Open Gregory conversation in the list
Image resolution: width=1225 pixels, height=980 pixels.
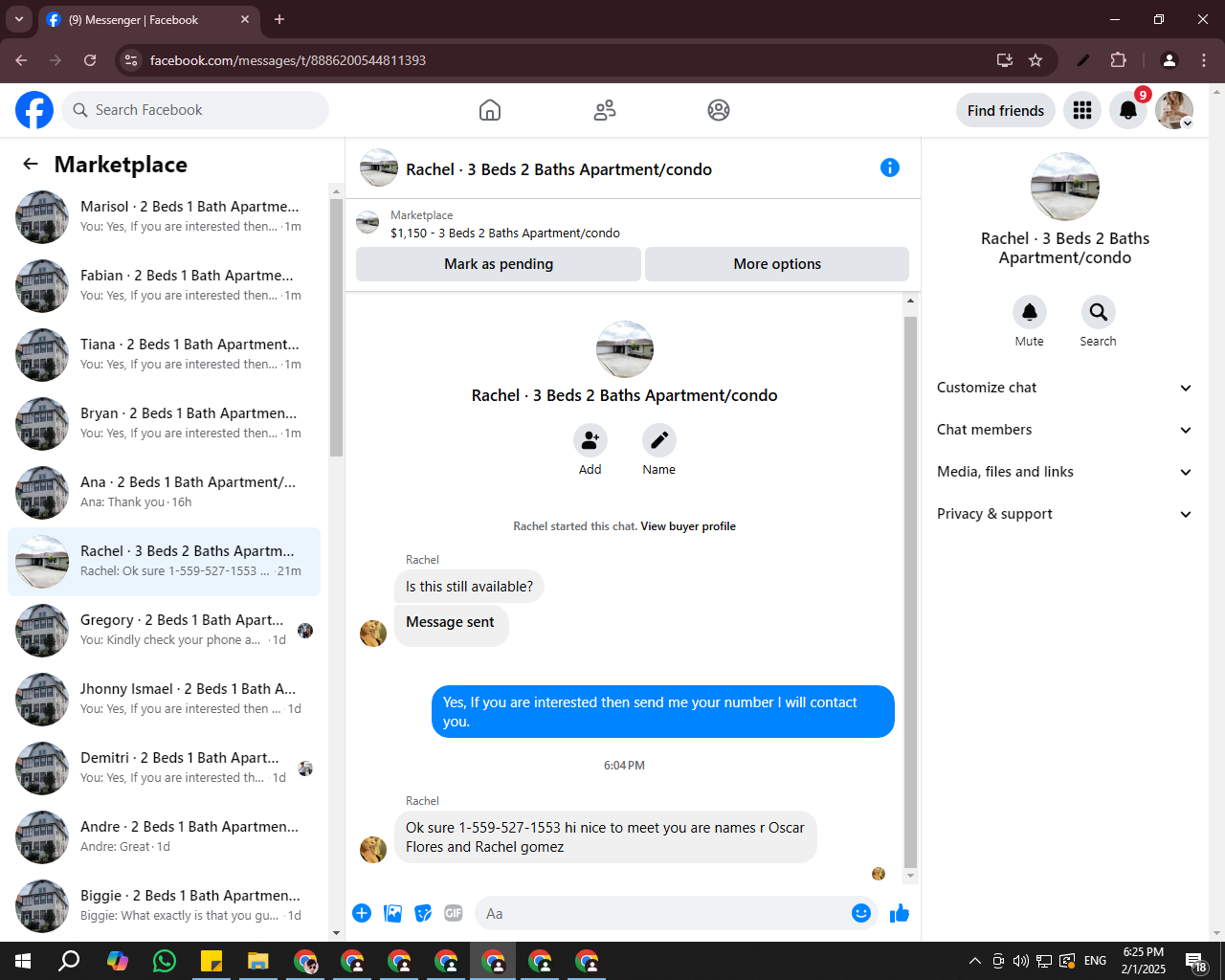(165, 630)
